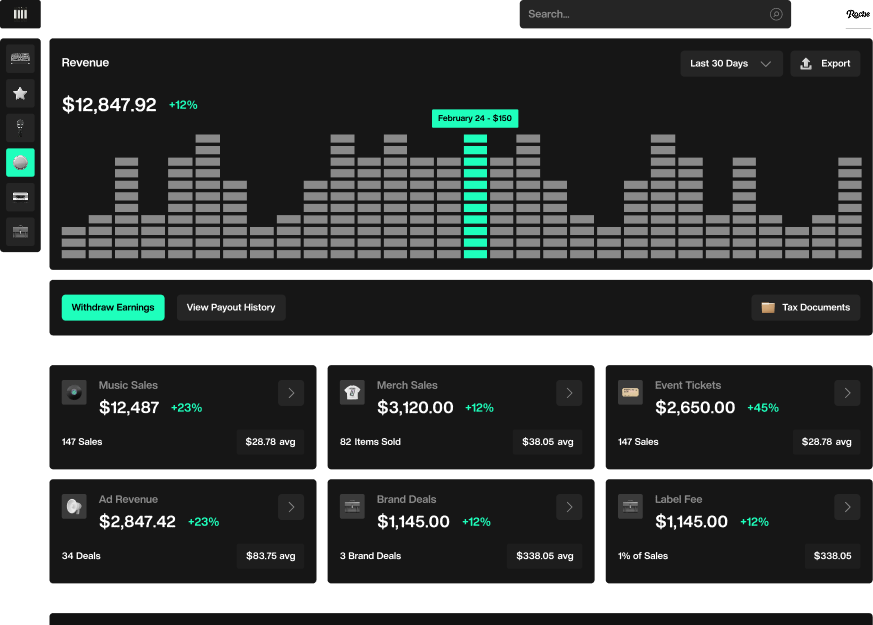Click the 3 Brand Deals label
The height and width of the screenshot is (625, 873).
pyautogui.click(x=371, y=556)
